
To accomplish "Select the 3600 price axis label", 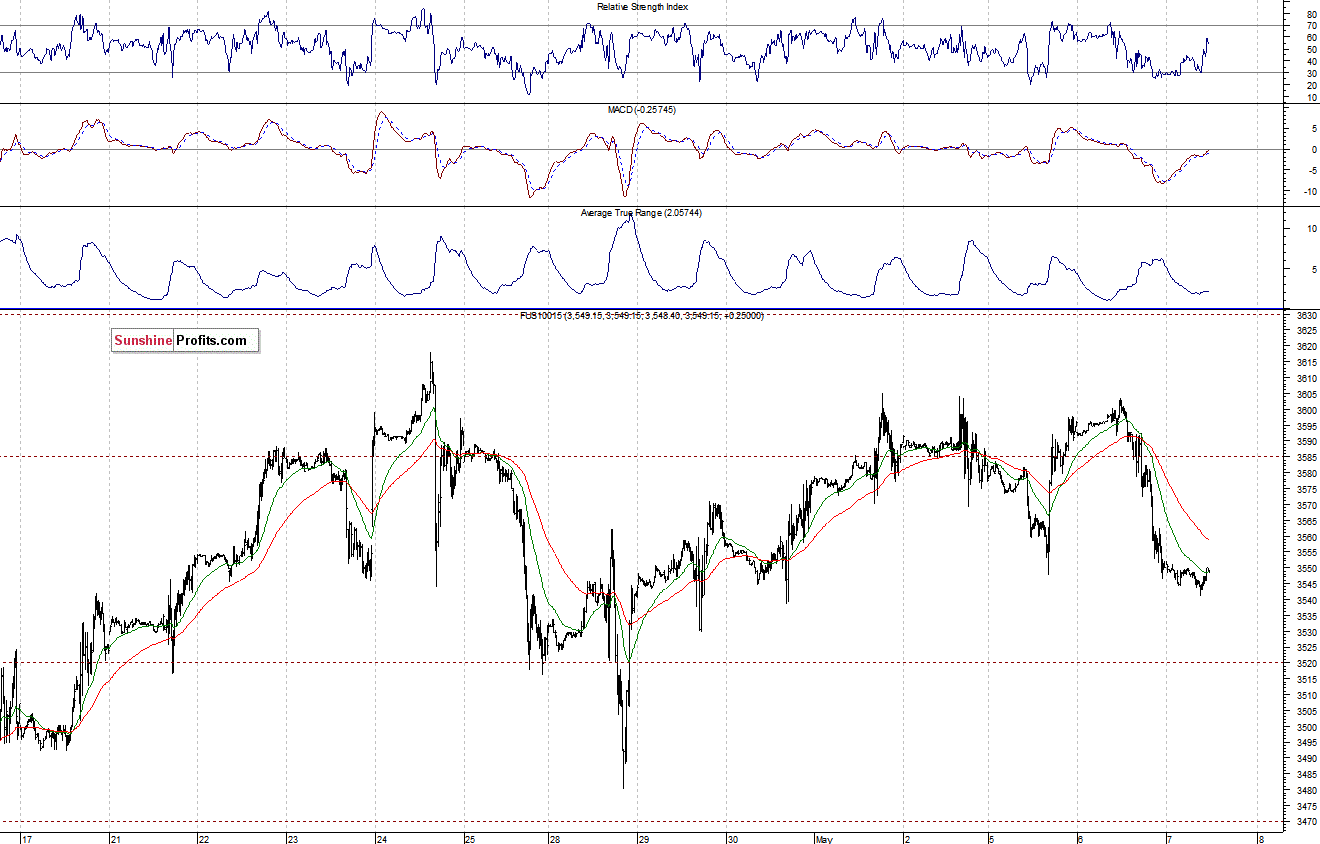I will 1306,410.
